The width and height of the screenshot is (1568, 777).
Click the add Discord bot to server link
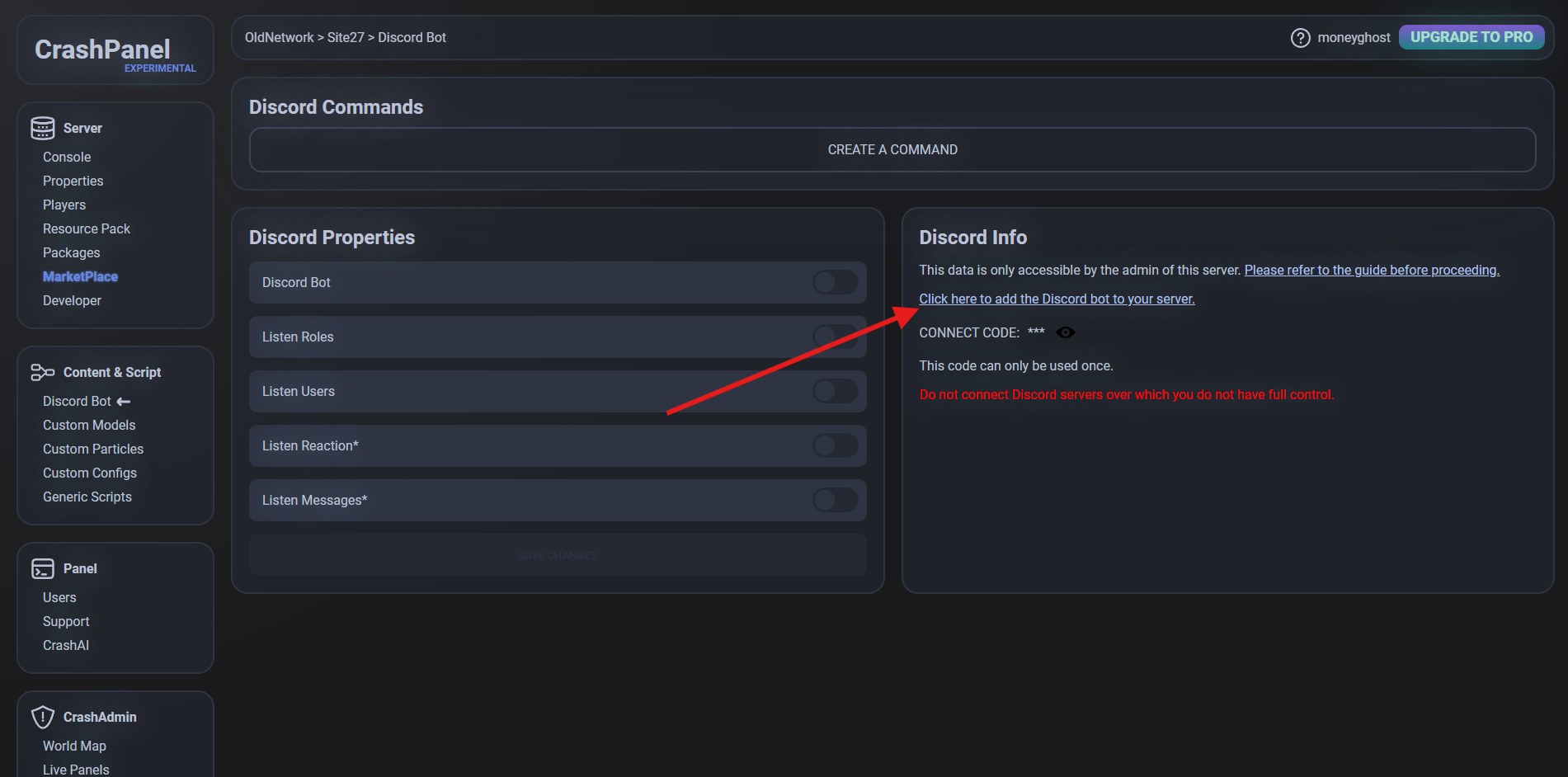(x=1056, y=299)
